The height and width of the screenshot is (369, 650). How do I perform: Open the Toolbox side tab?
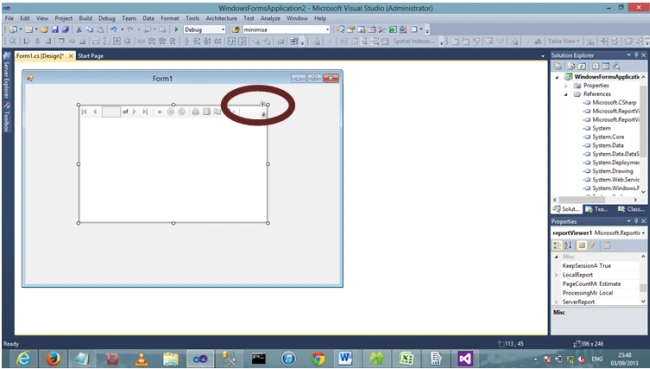(x=6, y=117)
